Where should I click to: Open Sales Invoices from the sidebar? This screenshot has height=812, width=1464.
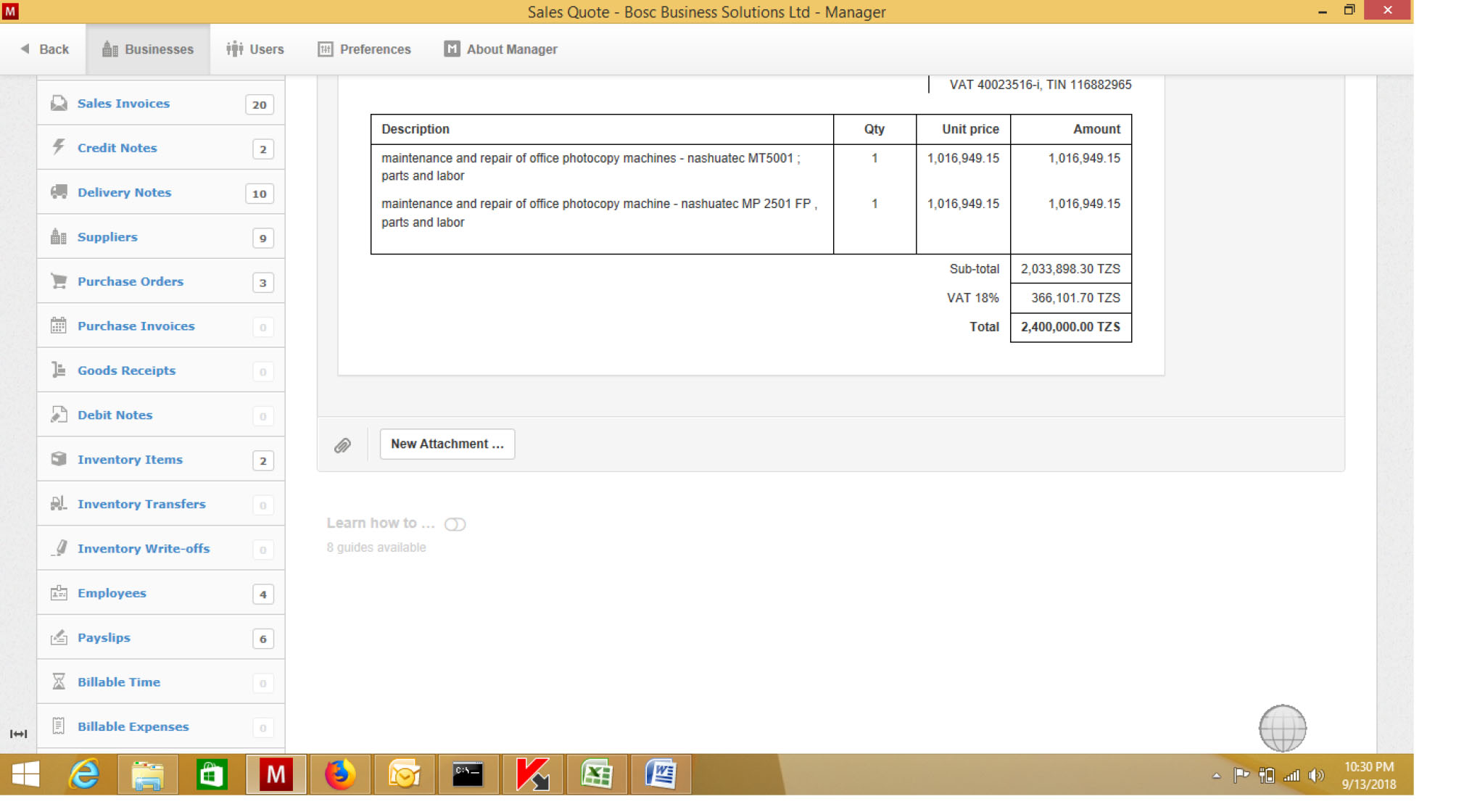(x=160, y=103)
